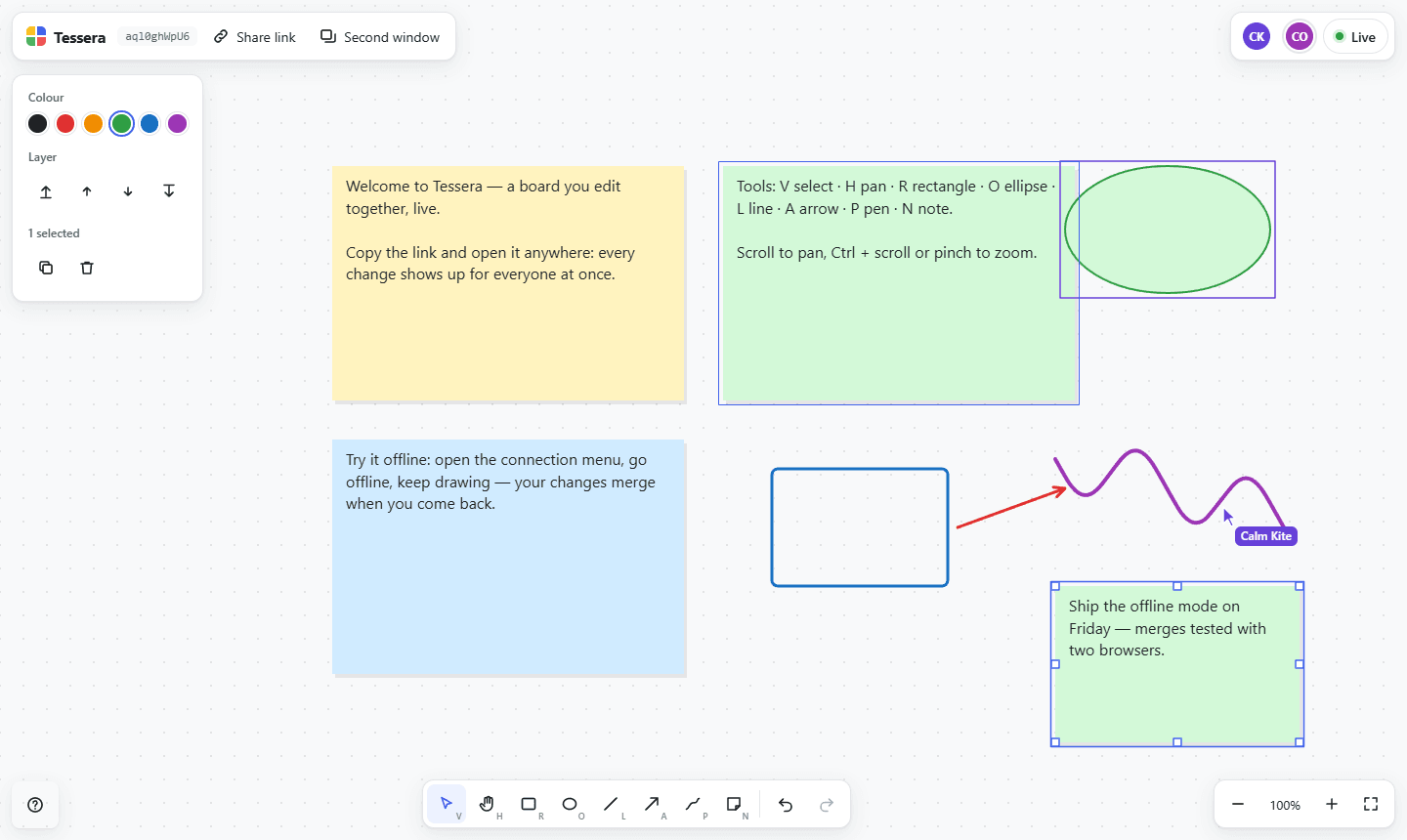
Task: Move selection one layer forward
Action: (87, 191)
